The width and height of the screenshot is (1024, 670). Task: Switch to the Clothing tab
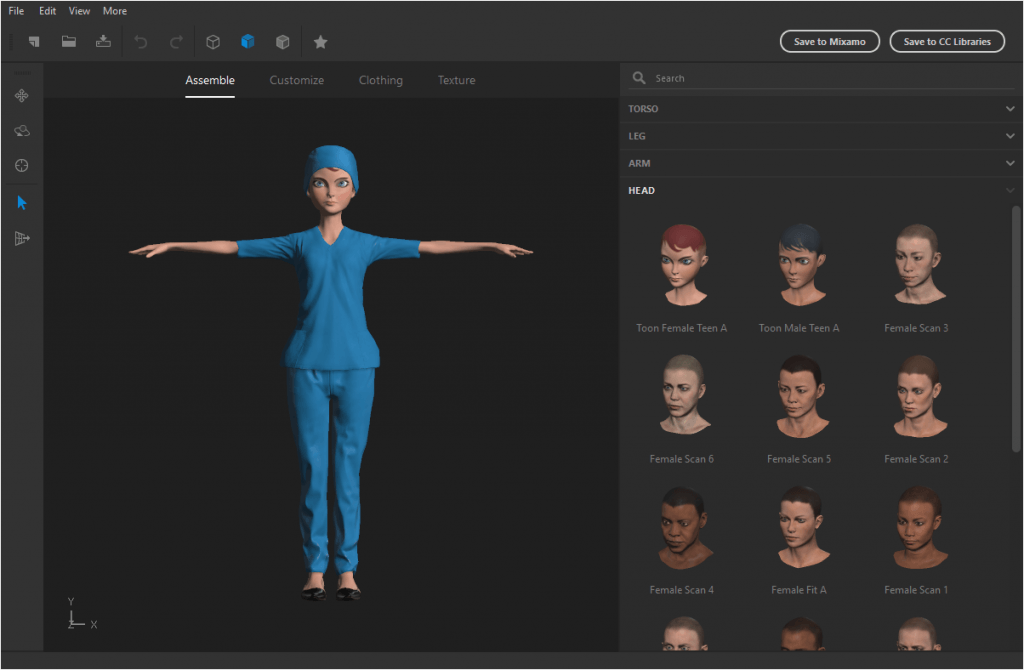(x=380, y=80)
